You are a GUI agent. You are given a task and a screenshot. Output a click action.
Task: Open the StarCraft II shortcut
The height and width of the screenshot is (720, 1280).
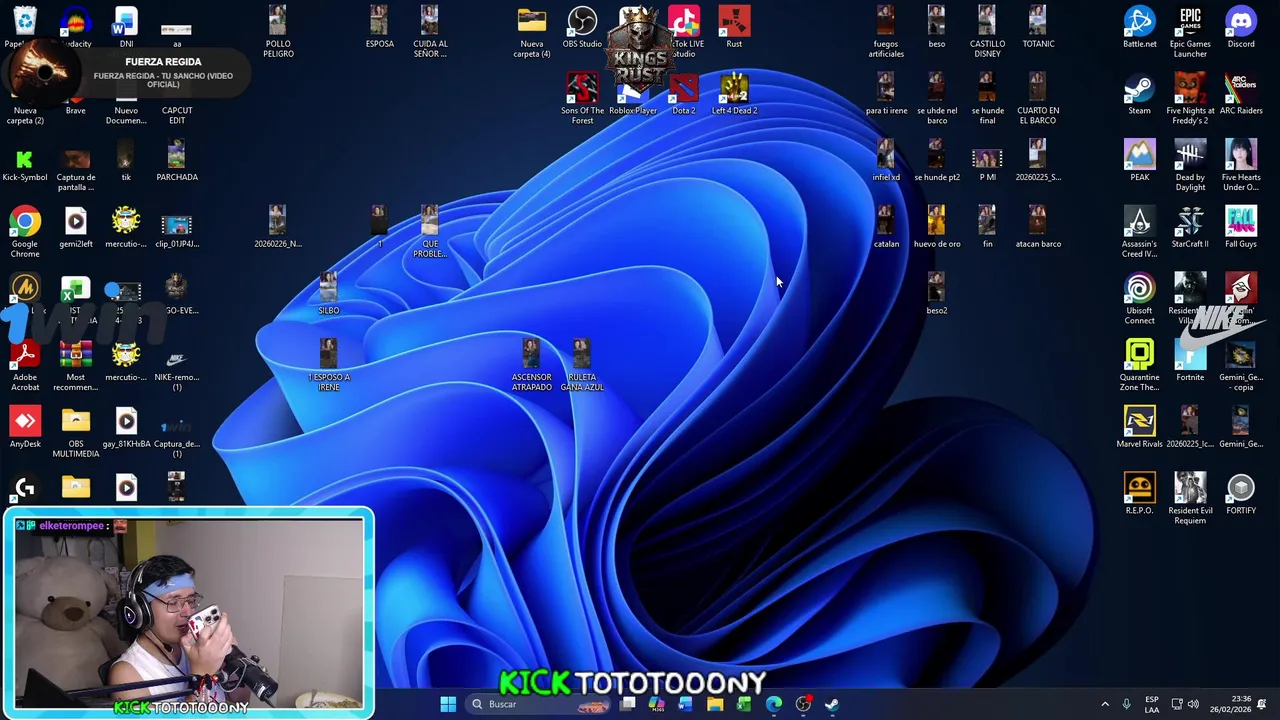point(1190,227)
